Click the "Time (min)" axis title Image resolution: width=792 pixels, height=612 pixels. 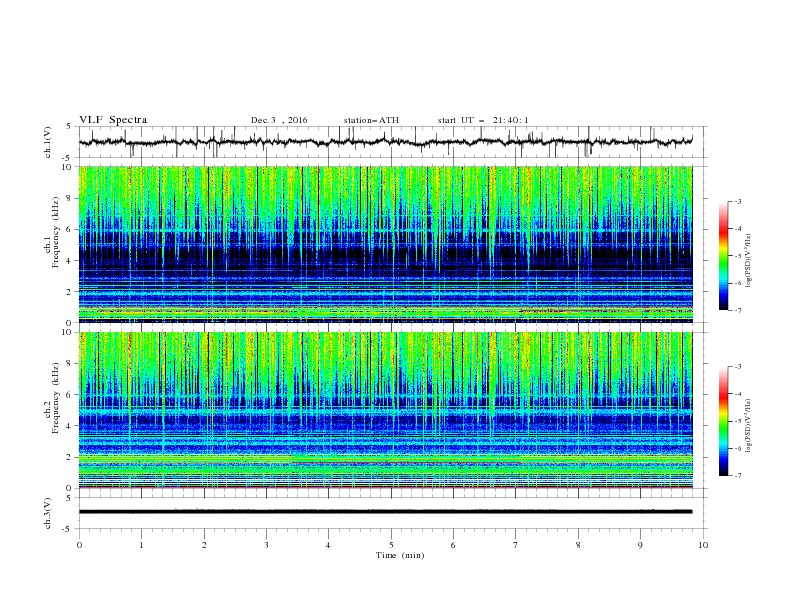click(400, 555)
